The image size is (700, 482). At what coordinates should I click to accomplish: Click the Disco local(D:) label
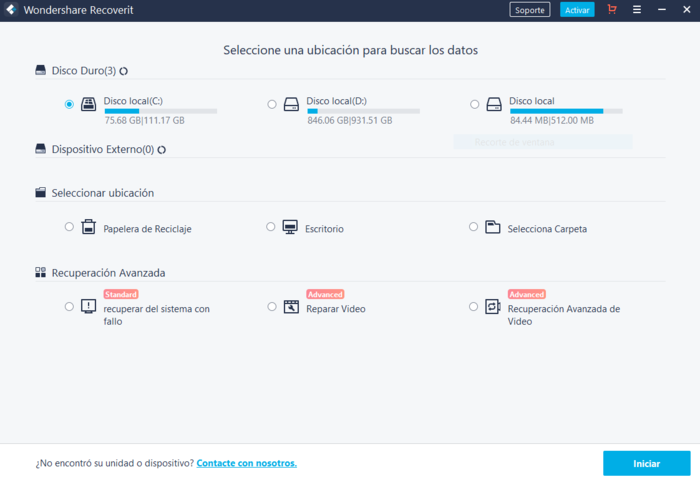pos(337,101)
